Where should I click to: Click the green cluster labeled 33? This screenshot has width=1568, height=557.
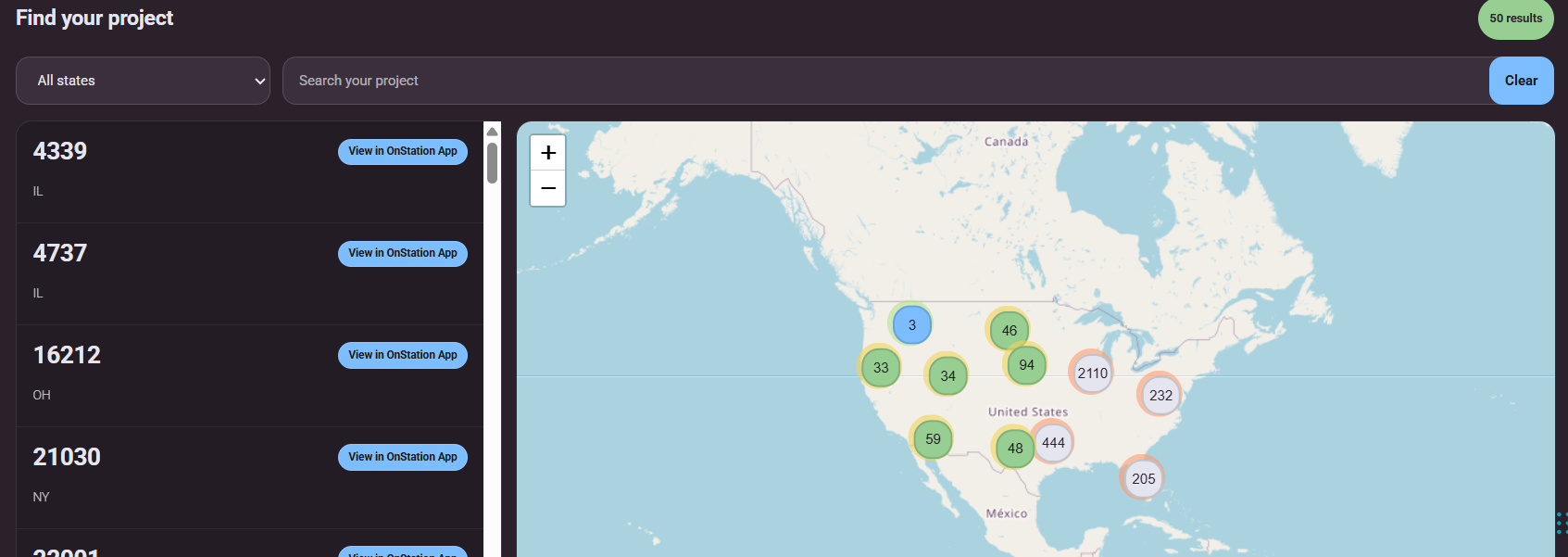(881, 368)
